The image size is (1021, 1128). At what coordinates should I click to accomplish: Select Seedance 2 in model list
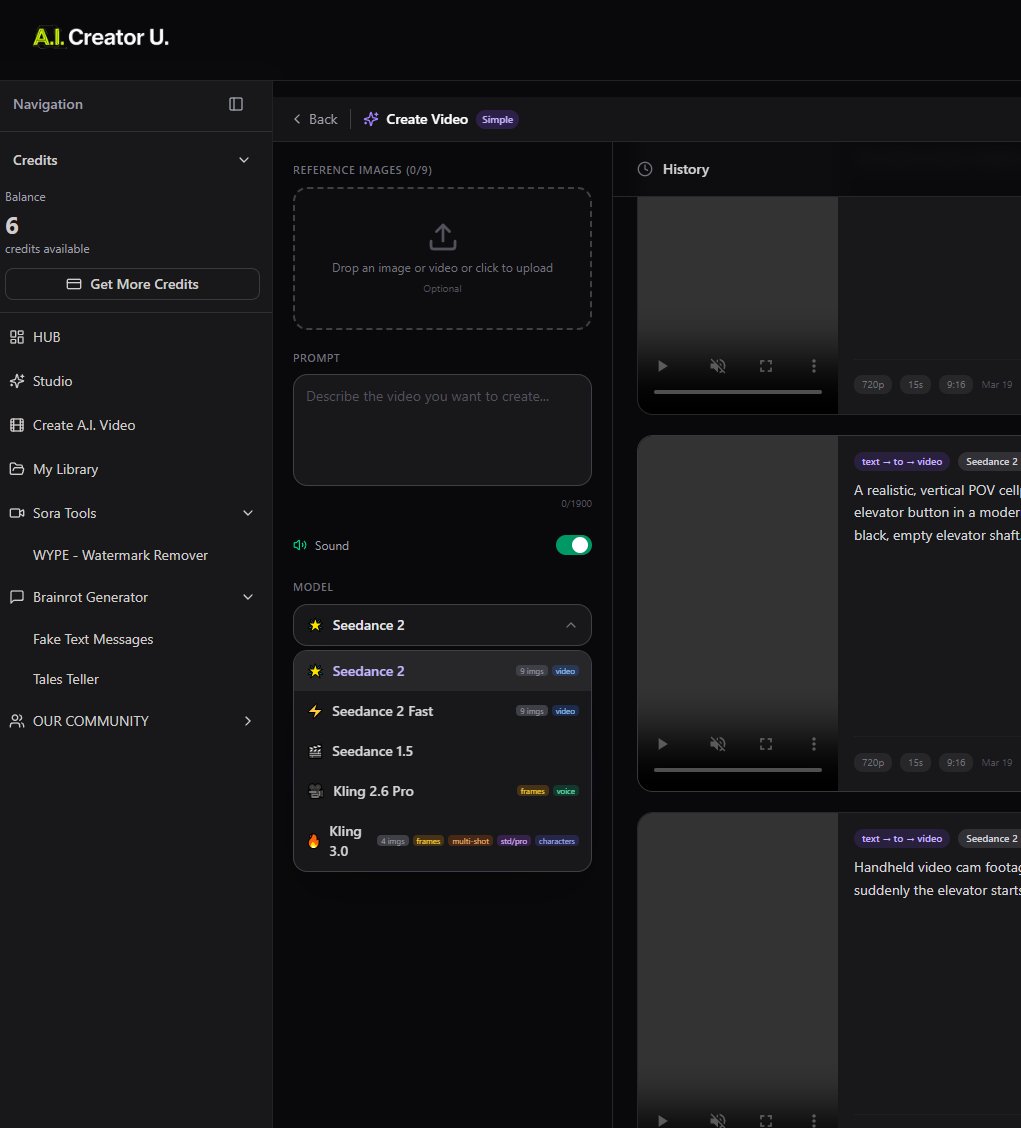(x=443, y=671)
